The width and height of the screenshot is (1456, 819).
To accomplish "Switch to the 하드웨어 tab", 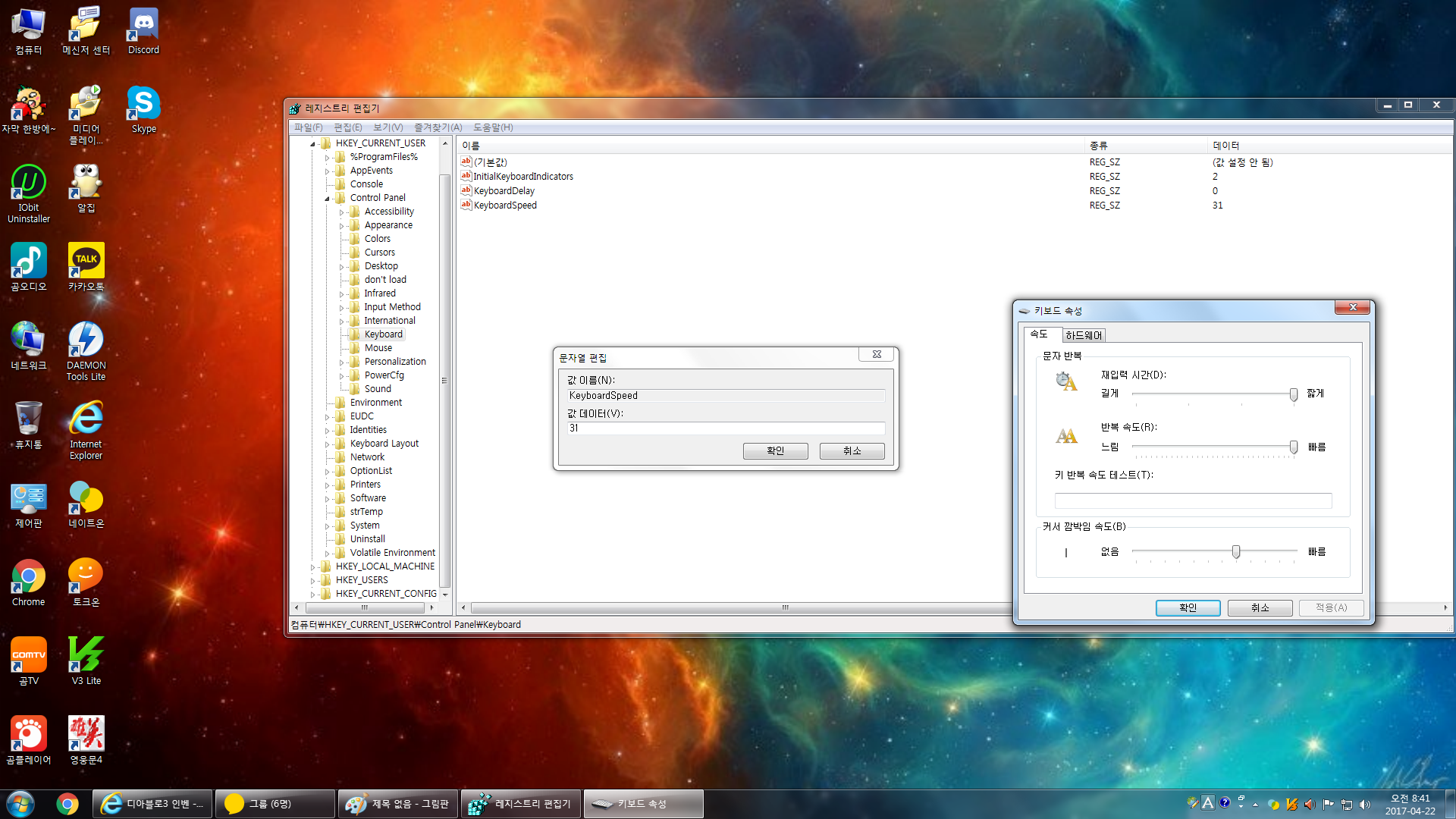I will (x=1083, y=335).
